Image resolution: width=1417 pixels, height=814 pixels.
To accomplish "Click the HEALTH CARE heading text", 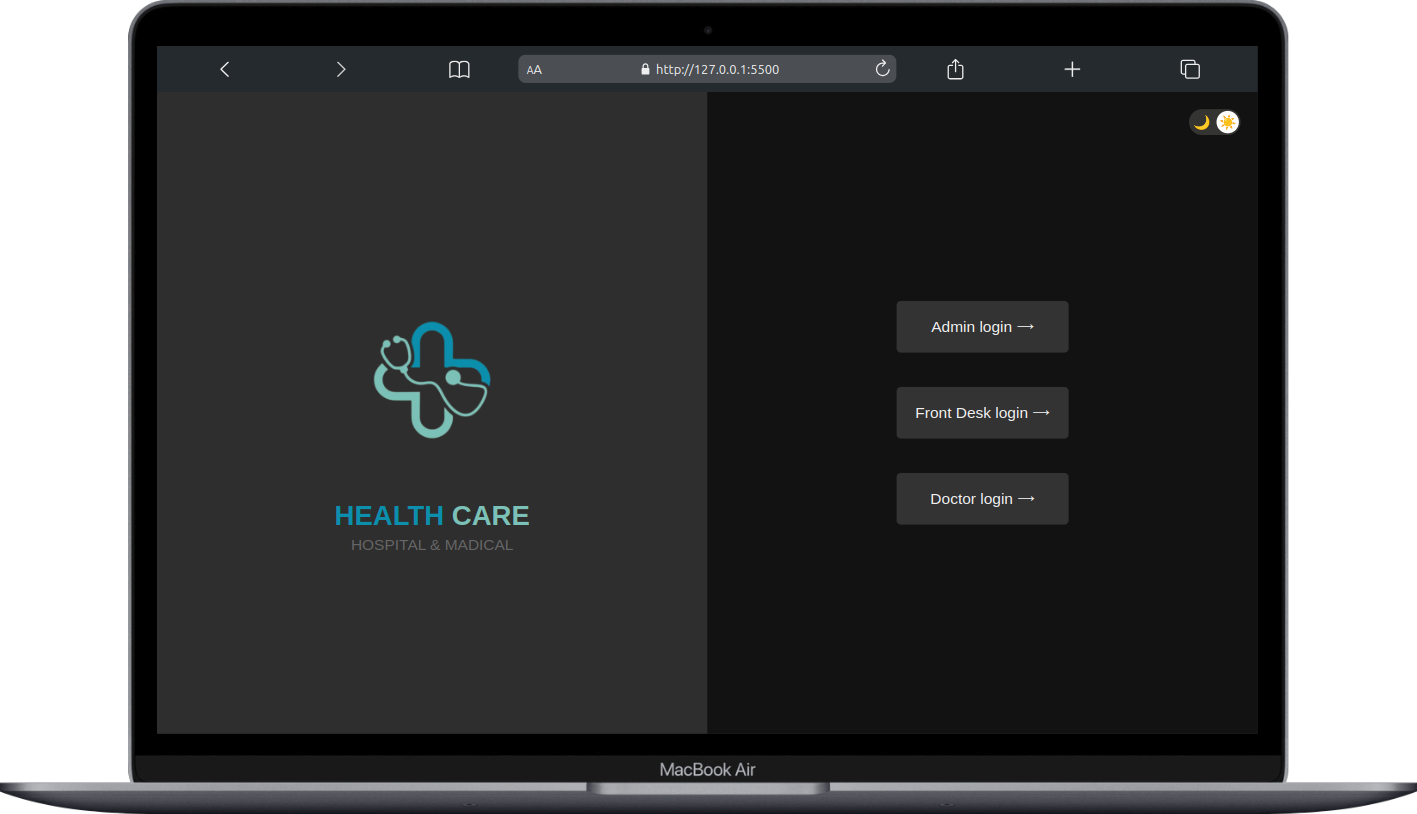I will (x=431, y=515).
